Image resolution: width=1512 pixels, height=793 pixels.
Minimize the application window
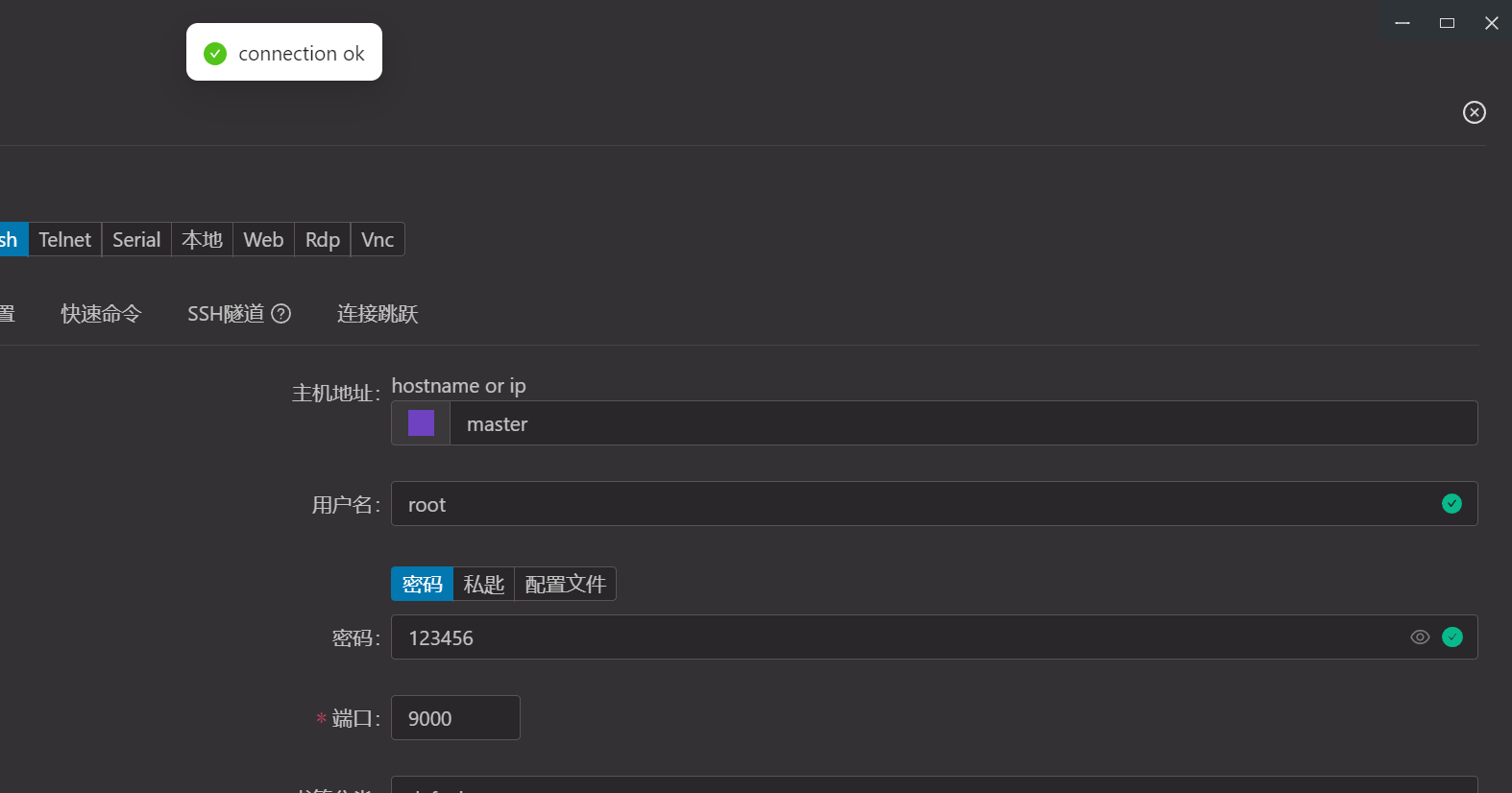(1402, 23)
